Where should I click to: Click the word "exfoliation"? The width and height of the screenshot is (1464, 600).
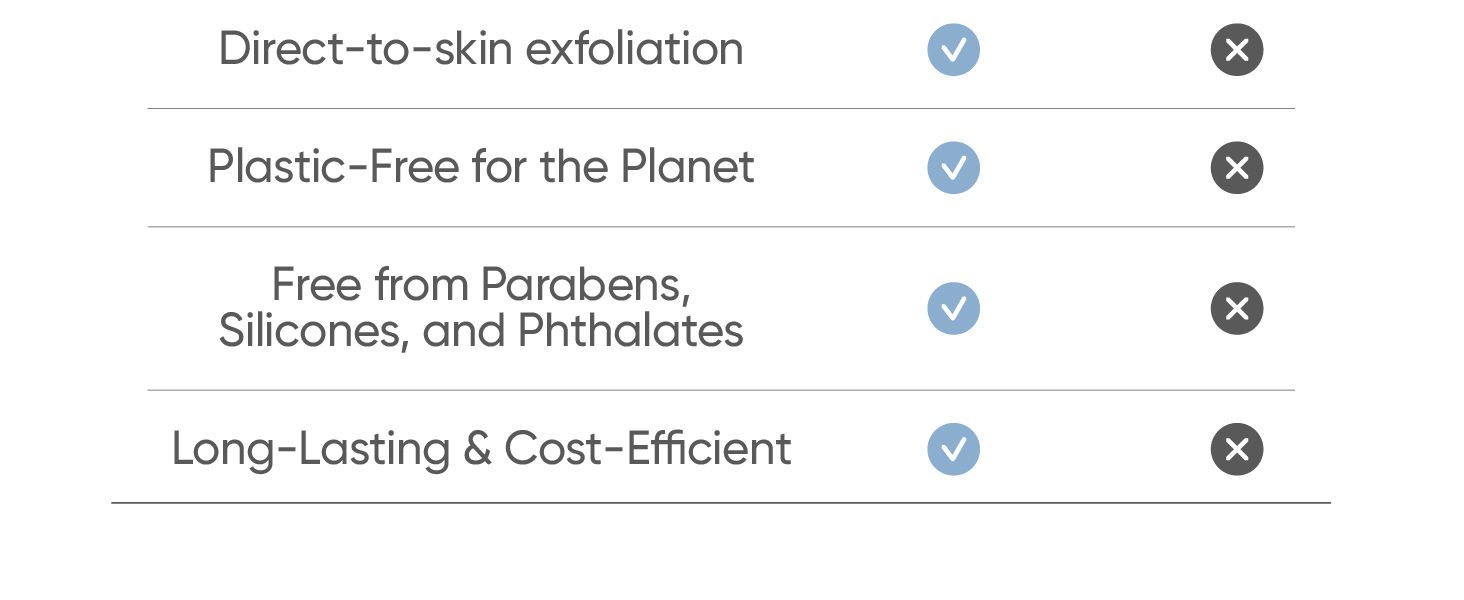click(634, 49)
